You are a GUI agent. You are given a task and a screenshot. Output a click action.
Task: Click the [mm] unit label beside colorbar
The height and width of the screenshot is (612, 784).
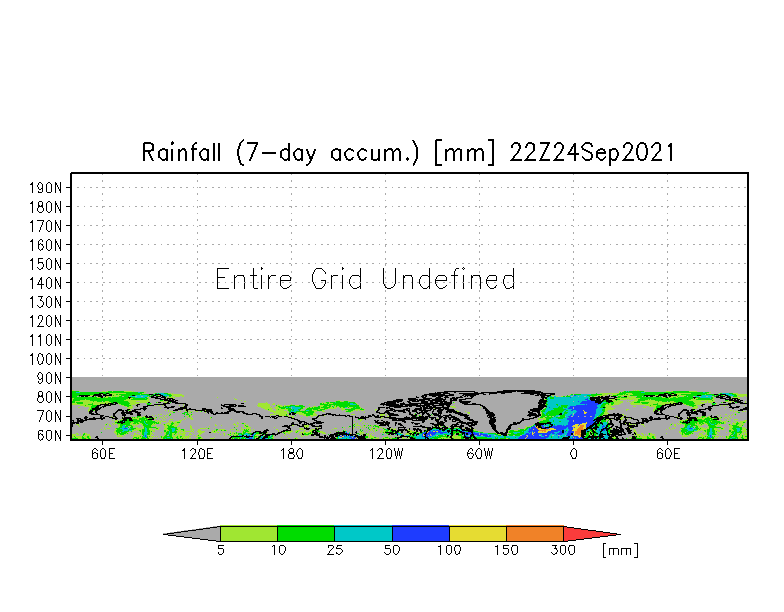[620, 550]
